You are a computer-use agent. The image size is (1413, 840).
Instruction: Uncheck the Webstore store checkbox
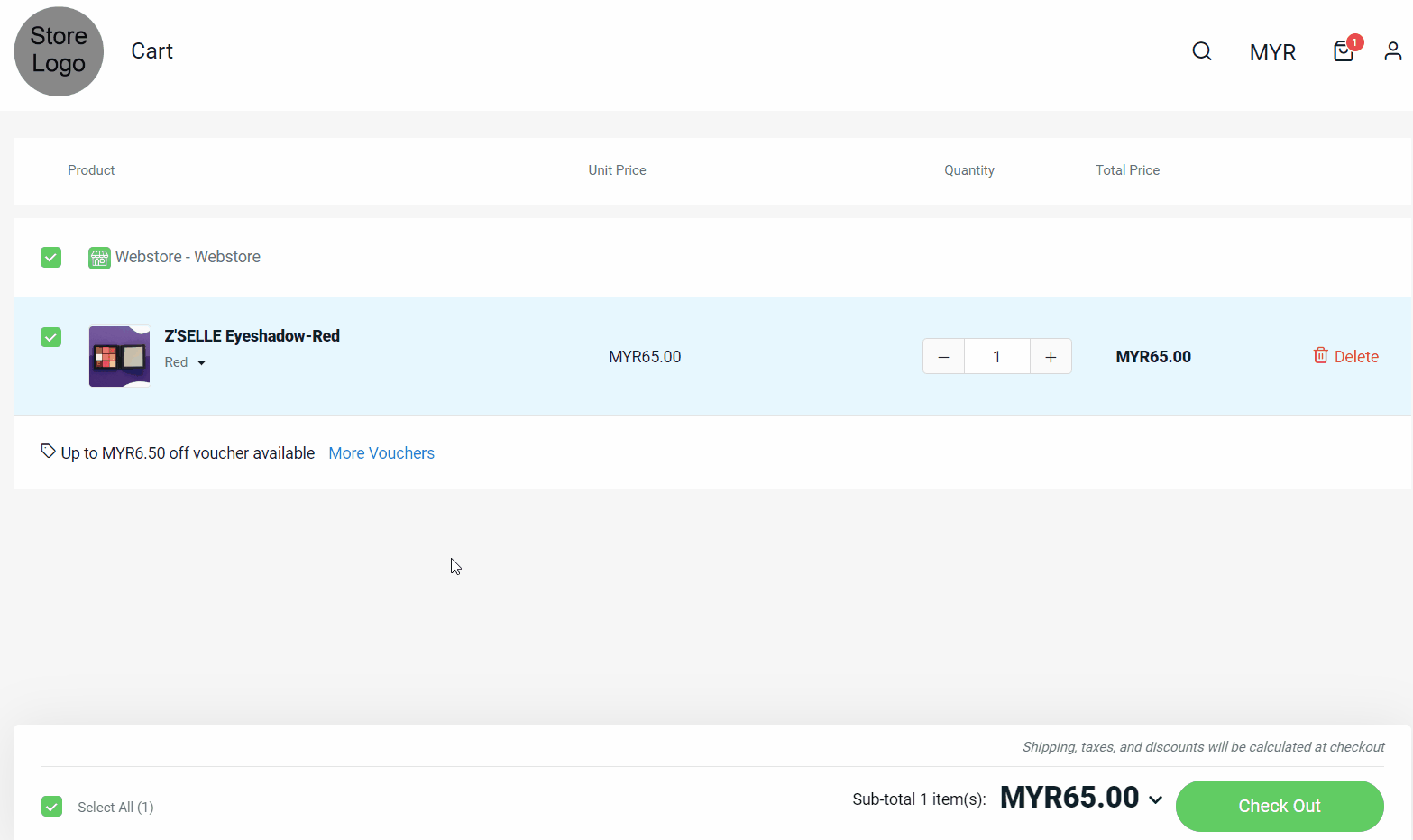(51, 258)
